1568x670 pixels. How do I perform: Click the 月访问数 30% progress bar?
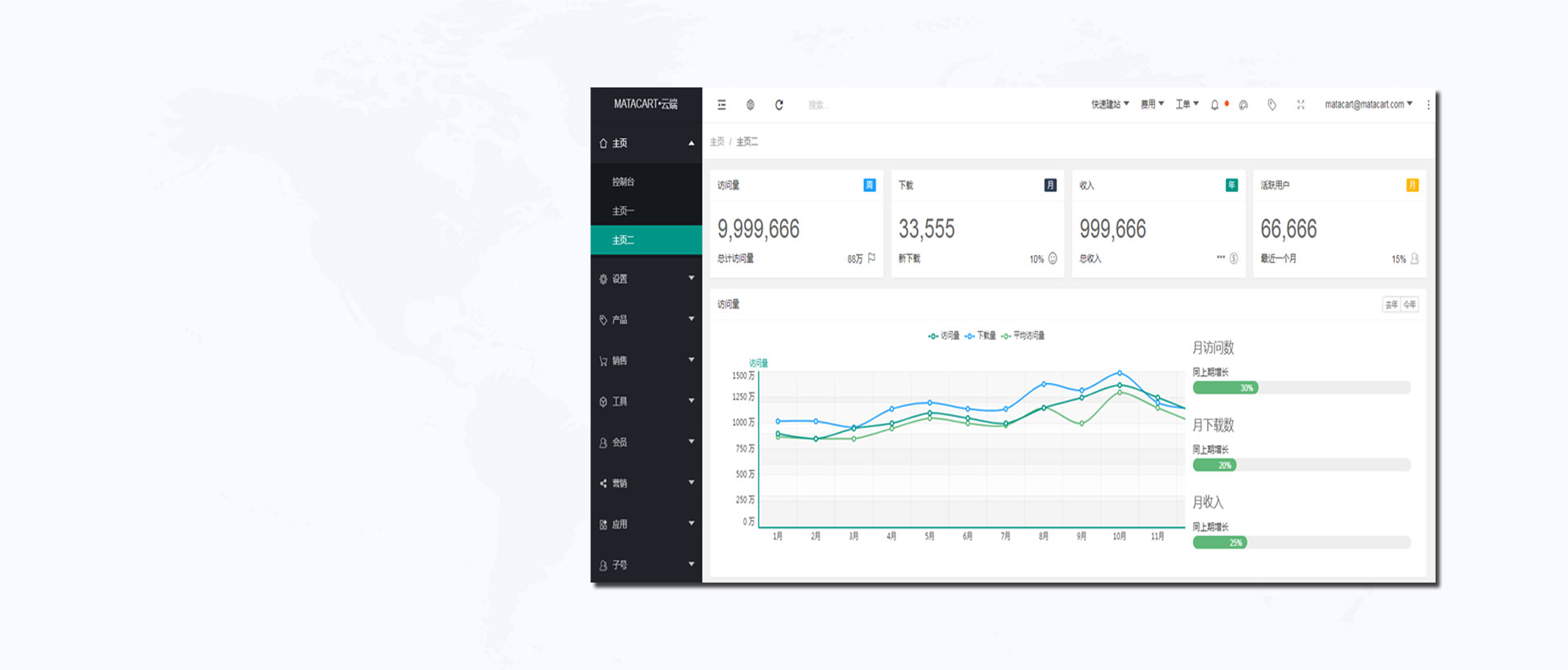[1302, 388]
